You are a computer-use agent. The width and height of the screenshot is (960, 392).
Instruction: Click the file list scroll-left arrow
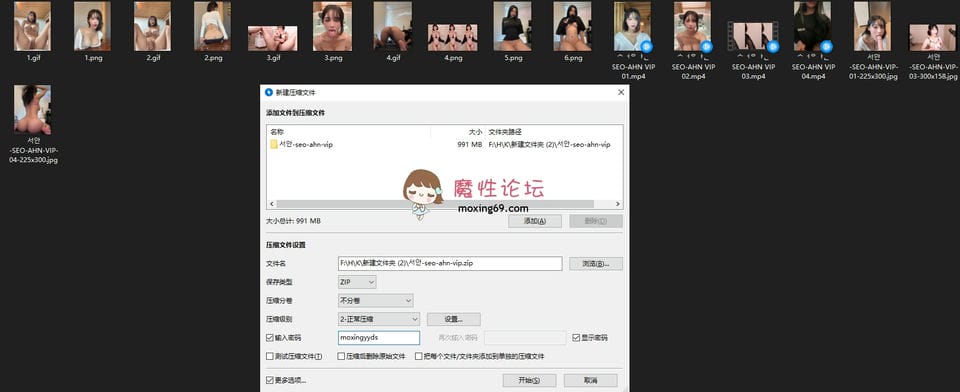(271, 204)
